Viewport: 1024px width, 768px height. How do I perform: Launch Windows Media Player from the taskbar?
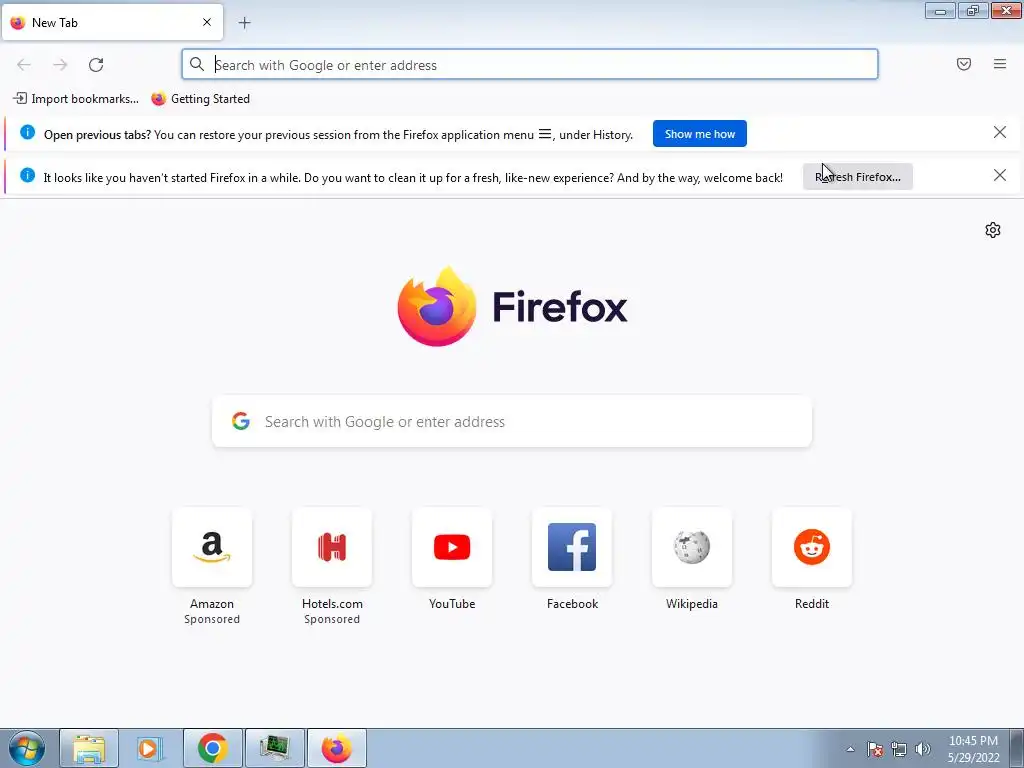click(x=150, y=748)
